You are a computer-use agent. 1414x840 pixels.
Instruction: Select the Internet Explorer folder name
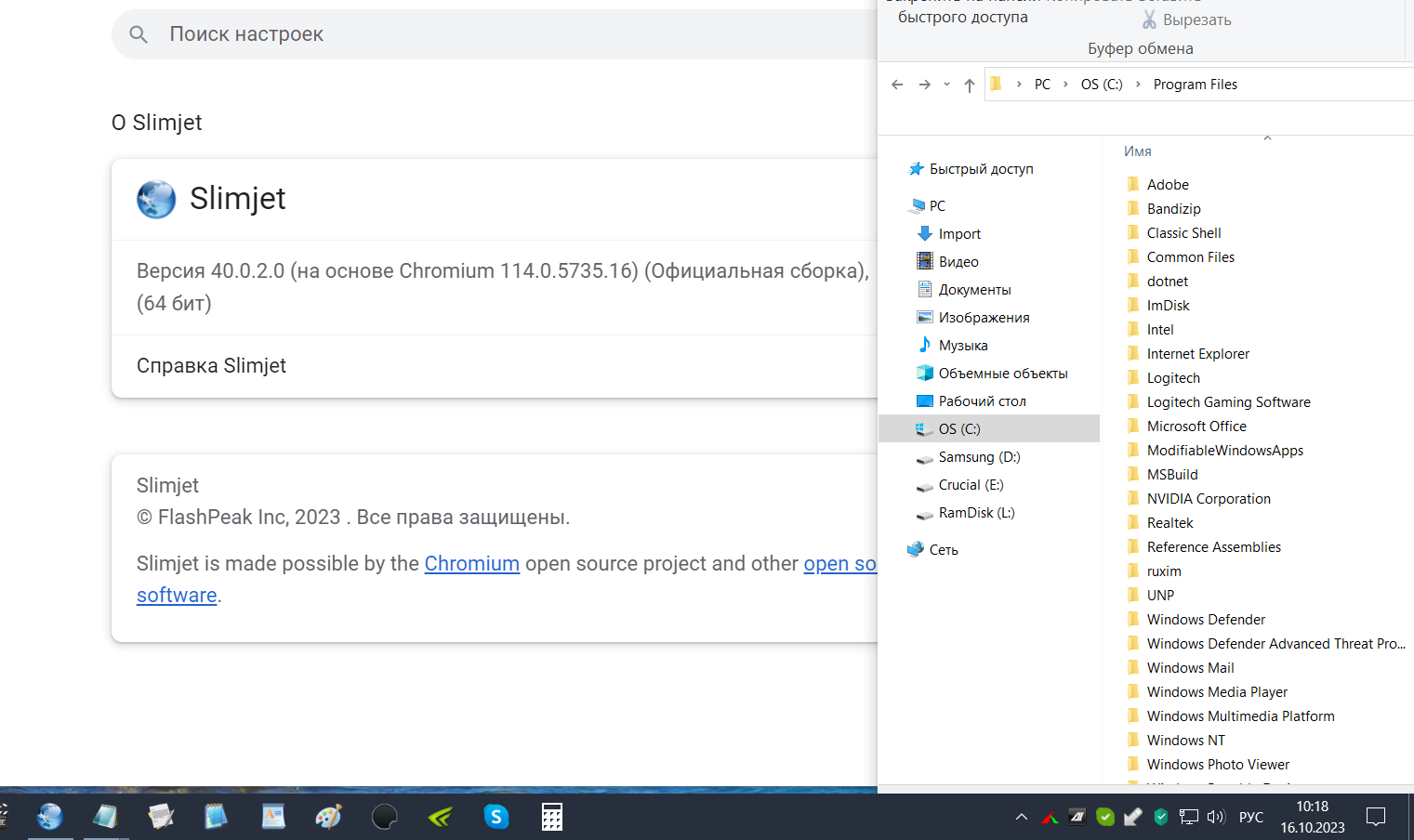pyautogui.click(x=1198, y=354)
